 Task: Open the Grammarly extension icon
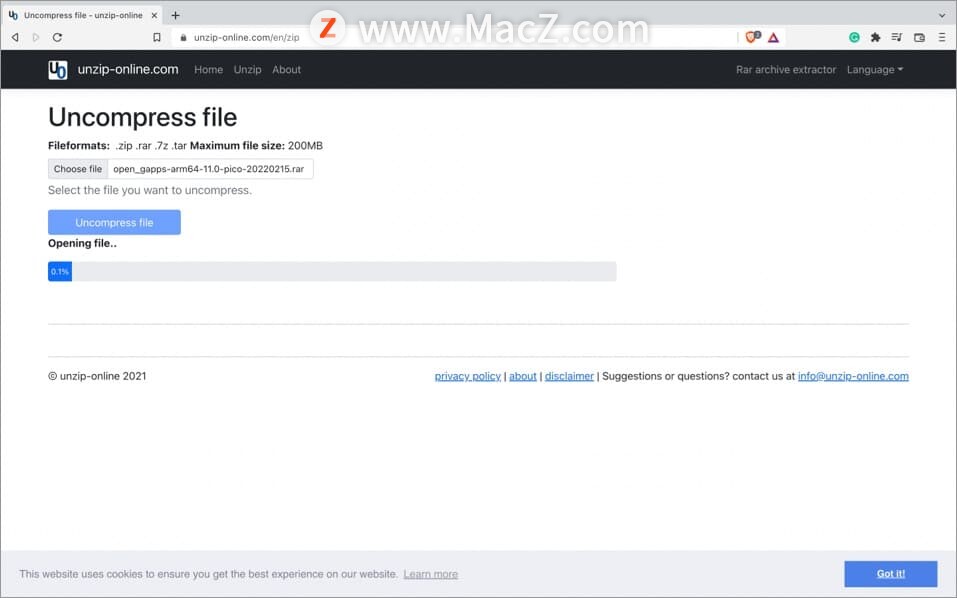(x=854, y=37)
